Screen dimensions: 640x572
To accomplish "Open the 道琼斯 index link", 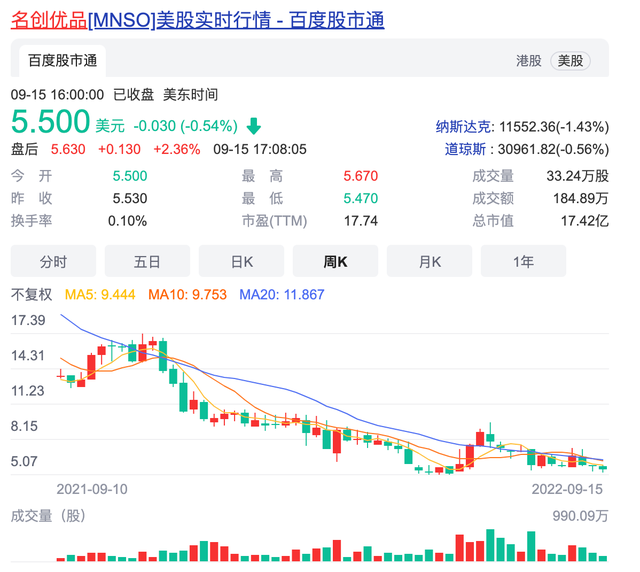I will (x=466, y=149).
